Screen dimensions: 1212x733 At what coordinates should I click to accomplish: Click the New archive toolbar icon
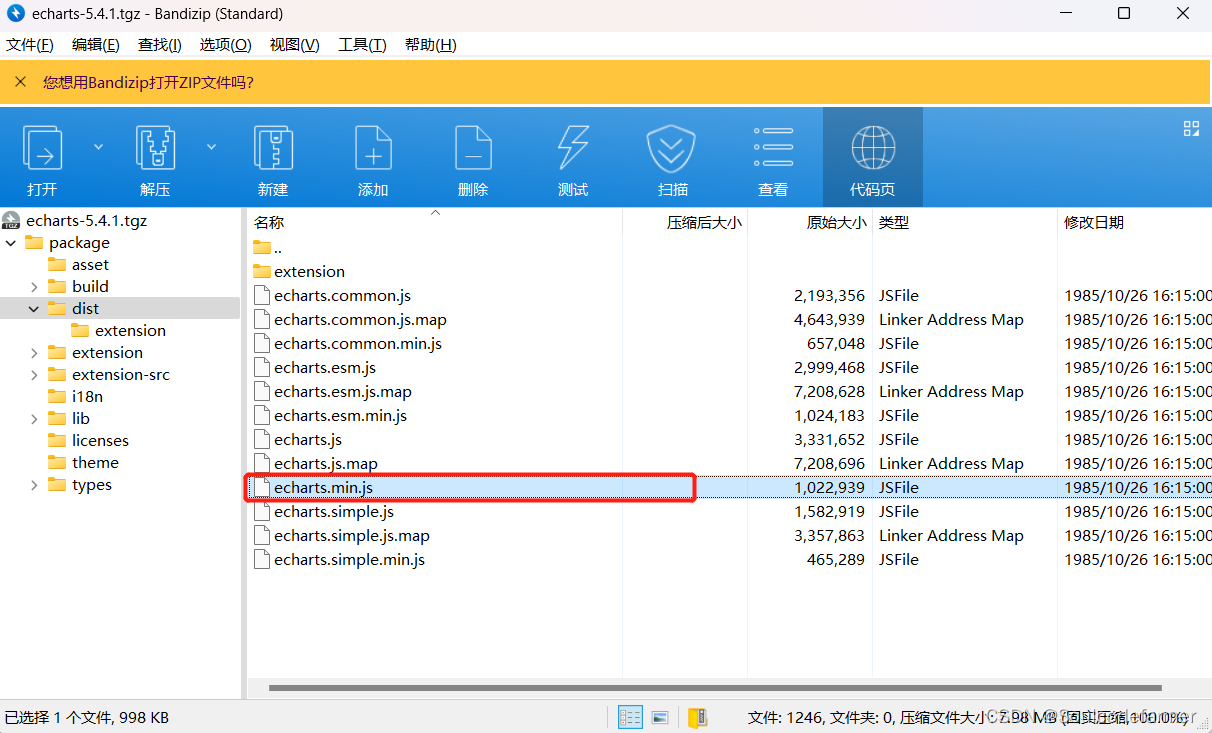(x=273, y=148)
